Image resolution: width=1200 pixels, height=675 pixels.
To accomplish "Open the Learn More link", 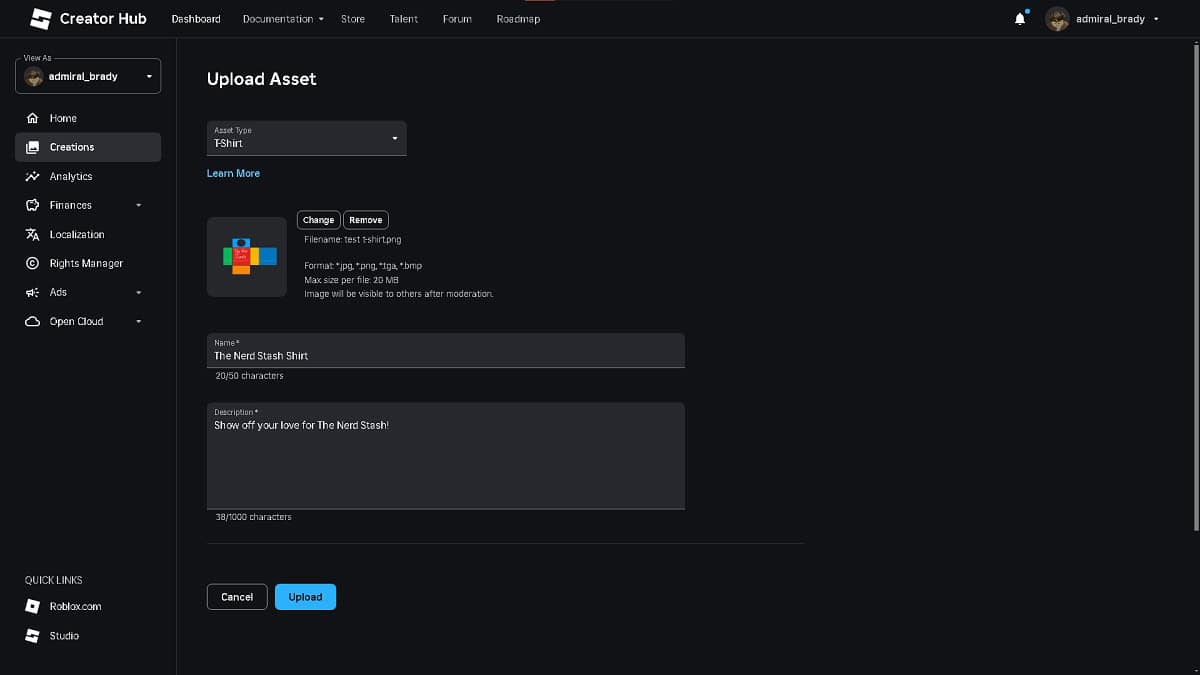I will tap(233, 173).
